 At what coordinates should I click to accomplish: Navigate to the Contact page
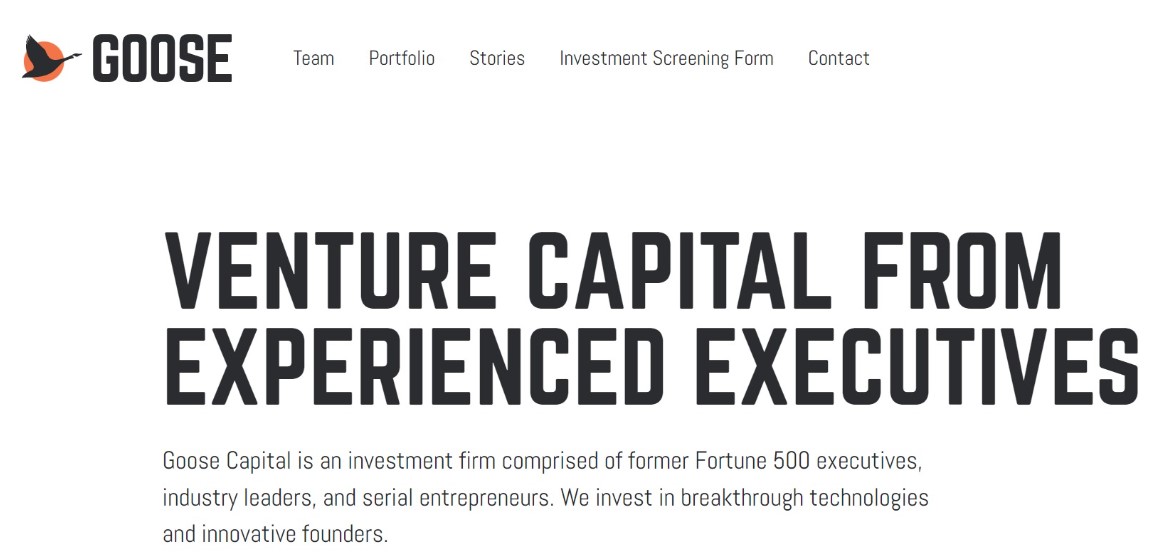pos(838,58)
